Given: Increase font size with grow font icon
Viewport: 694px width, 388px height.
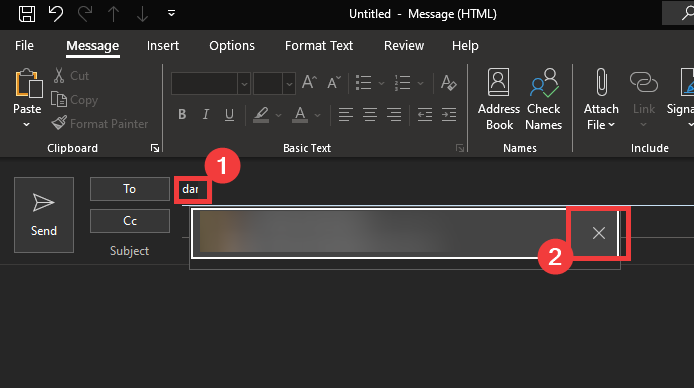Looking at the screenshot, I should click(x=309, y=83).
